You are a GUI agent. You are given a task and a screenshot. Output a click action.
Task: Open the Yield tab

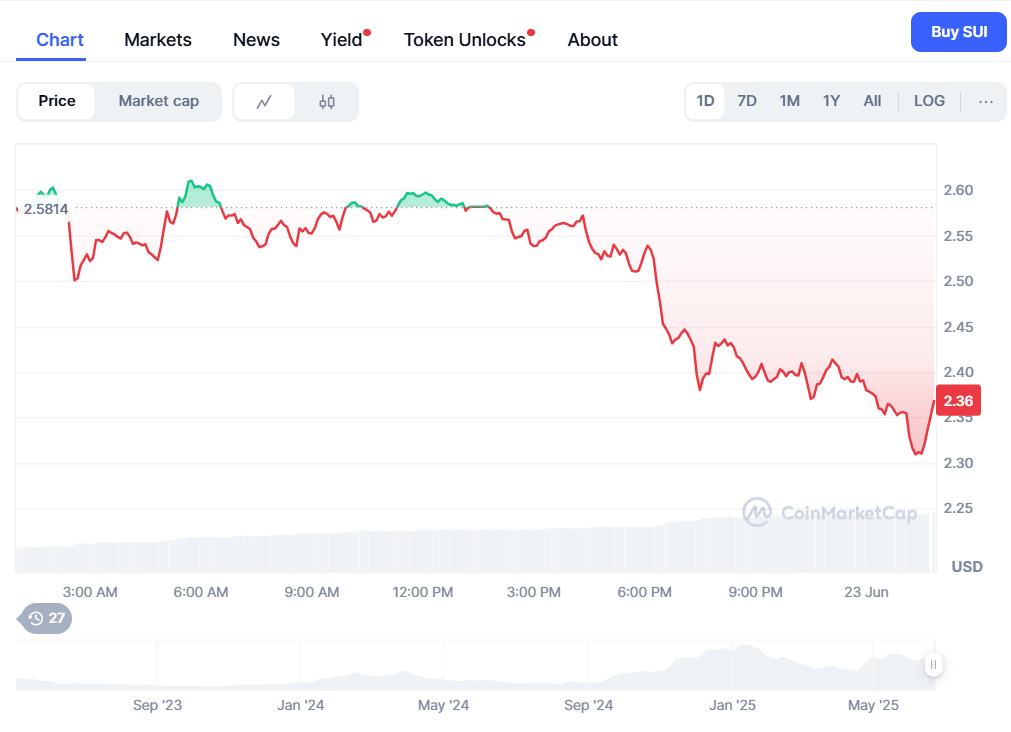pyautogui.click(x=342, y=40)
